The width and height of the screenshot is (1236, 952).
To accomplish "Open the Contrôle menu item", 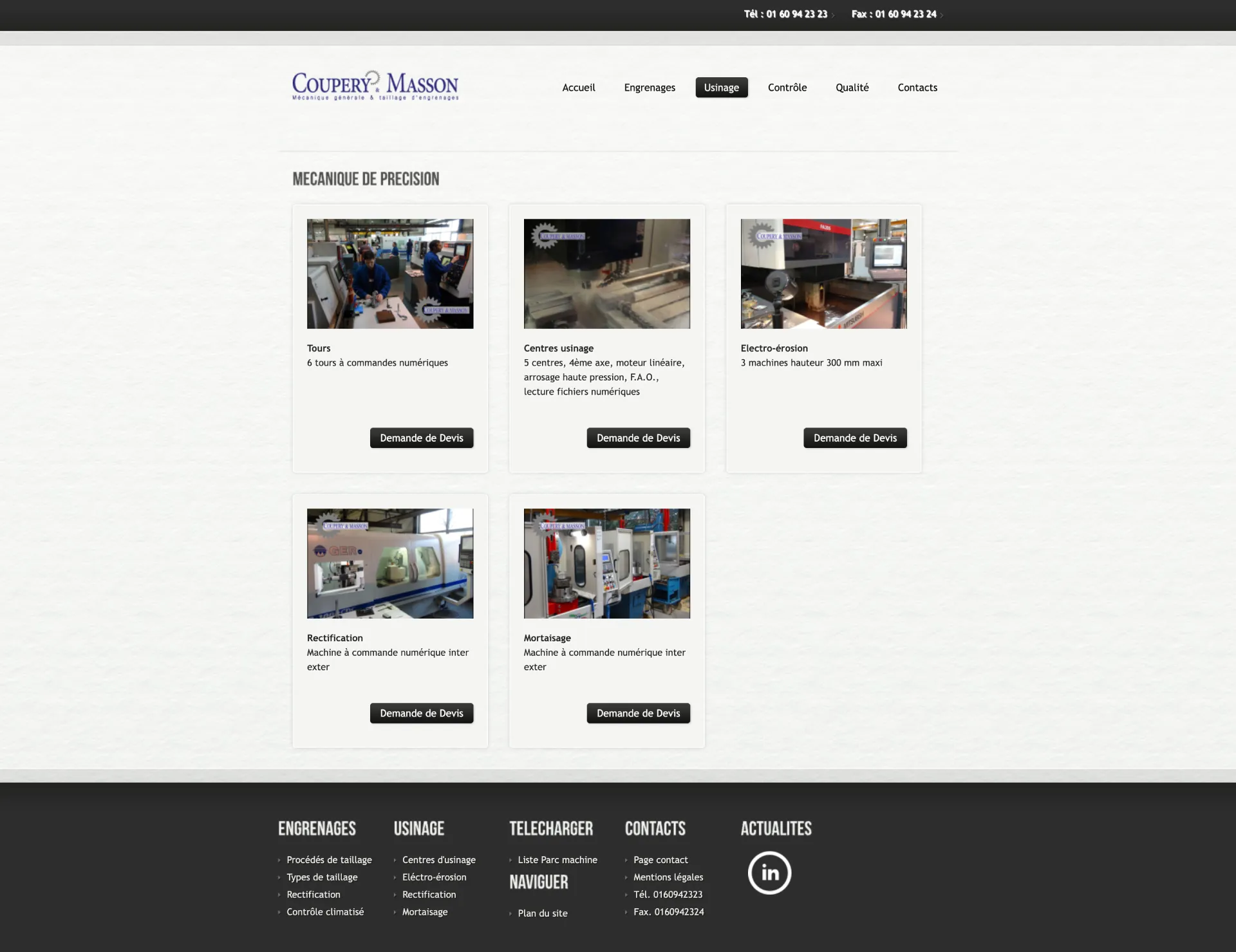I will [787, 88].
